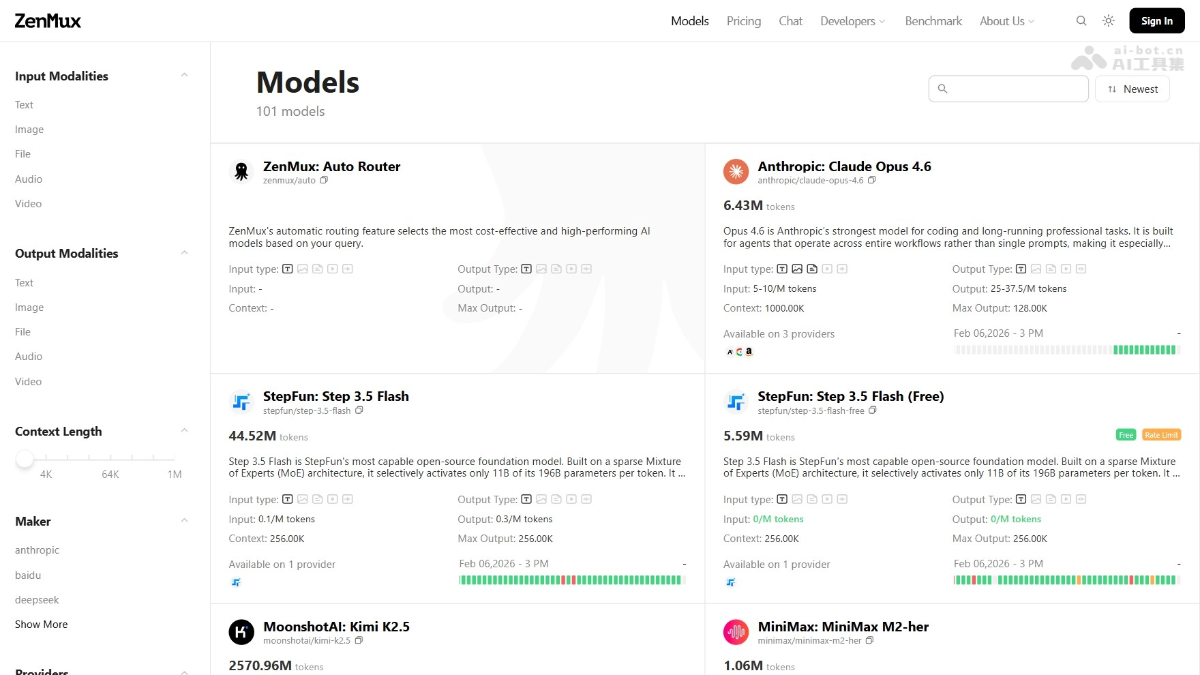The height and width of the screenshot is (675, 1200).
Task: Copy the stepfun/step-3.5-flash-free model ID
Action: pos(873,411)
